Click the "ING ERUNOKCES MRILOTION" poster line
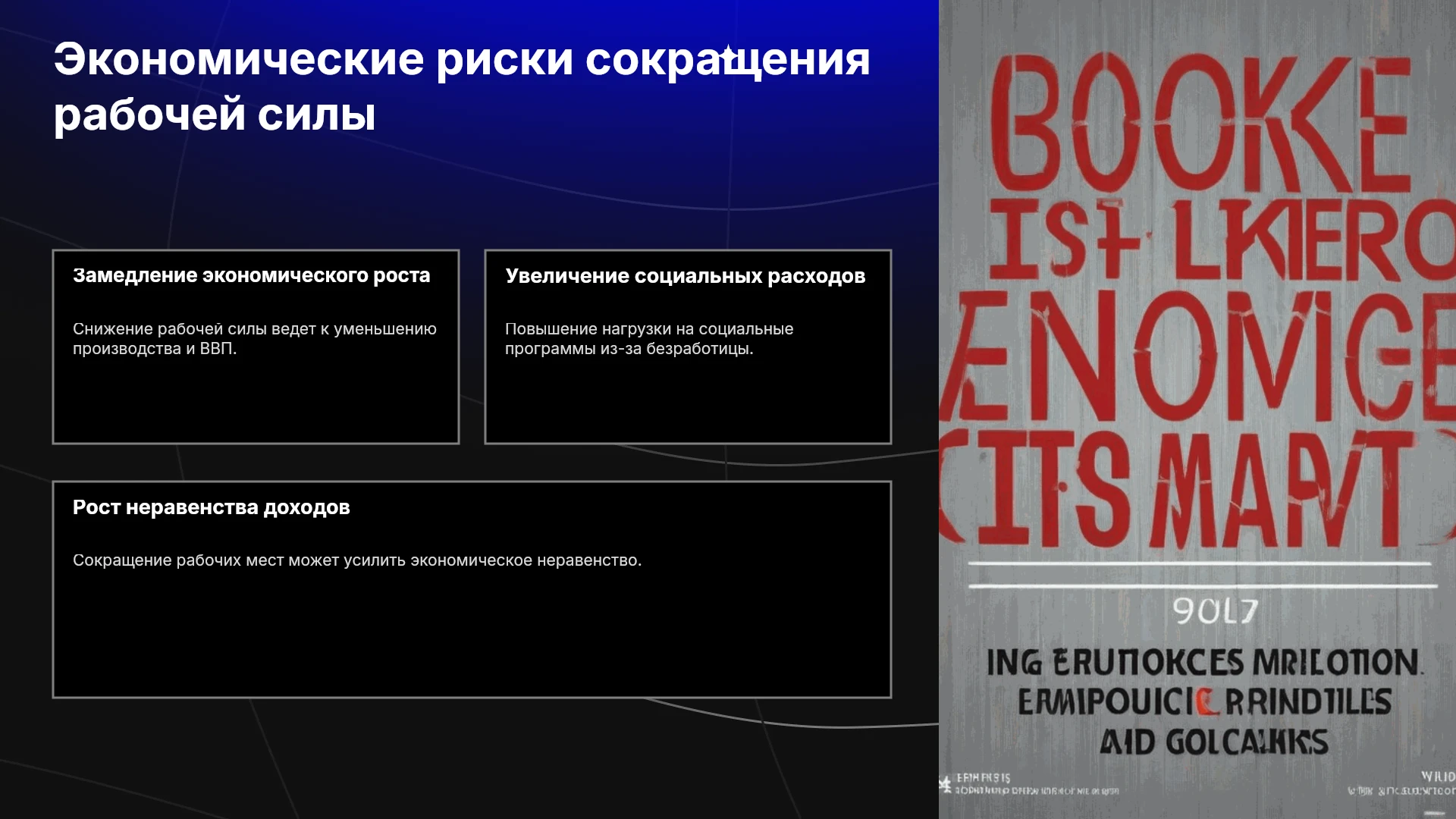This screenshot has width=1456, height=819. click(1204, 663)
